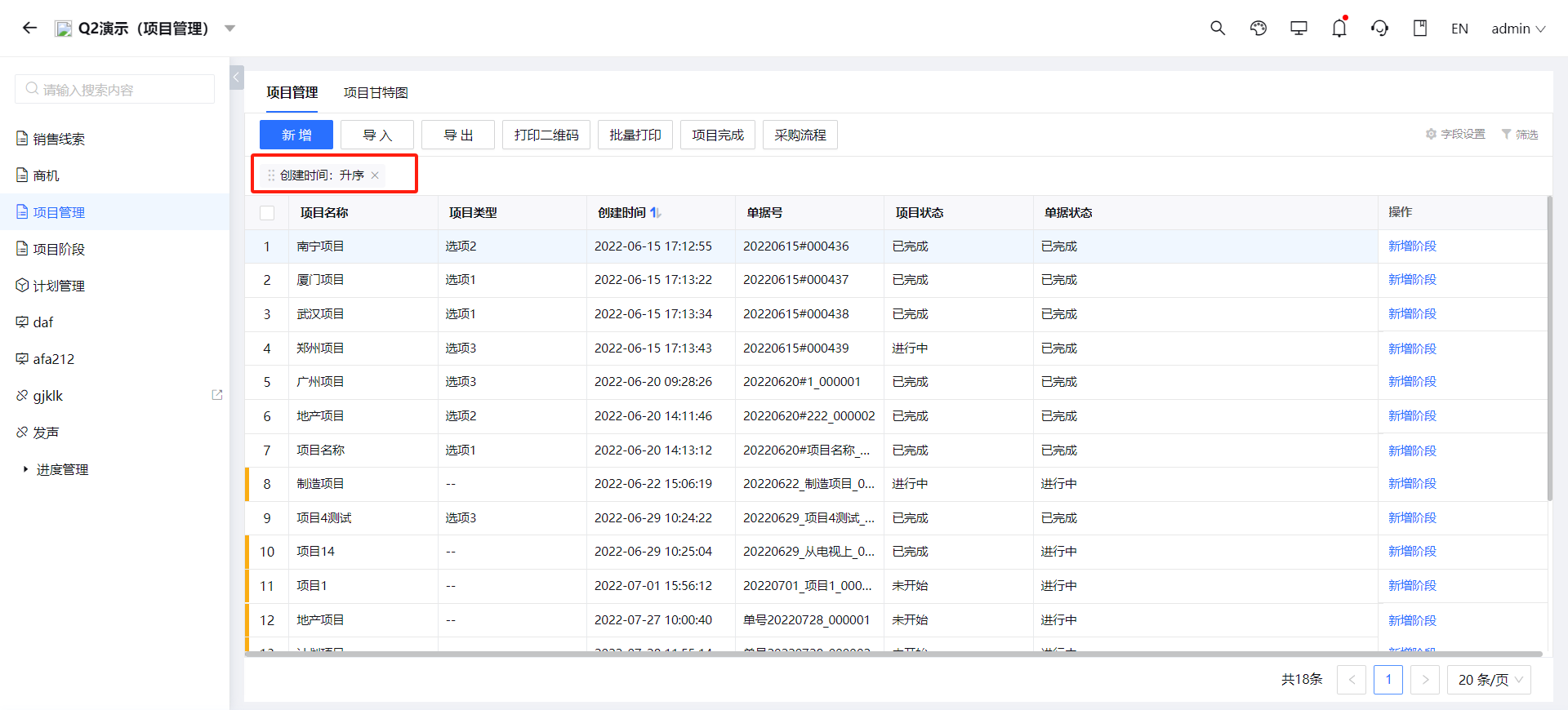Click the external-open icon next to gjklk
1568x710 pixels.
coord(217,395)
